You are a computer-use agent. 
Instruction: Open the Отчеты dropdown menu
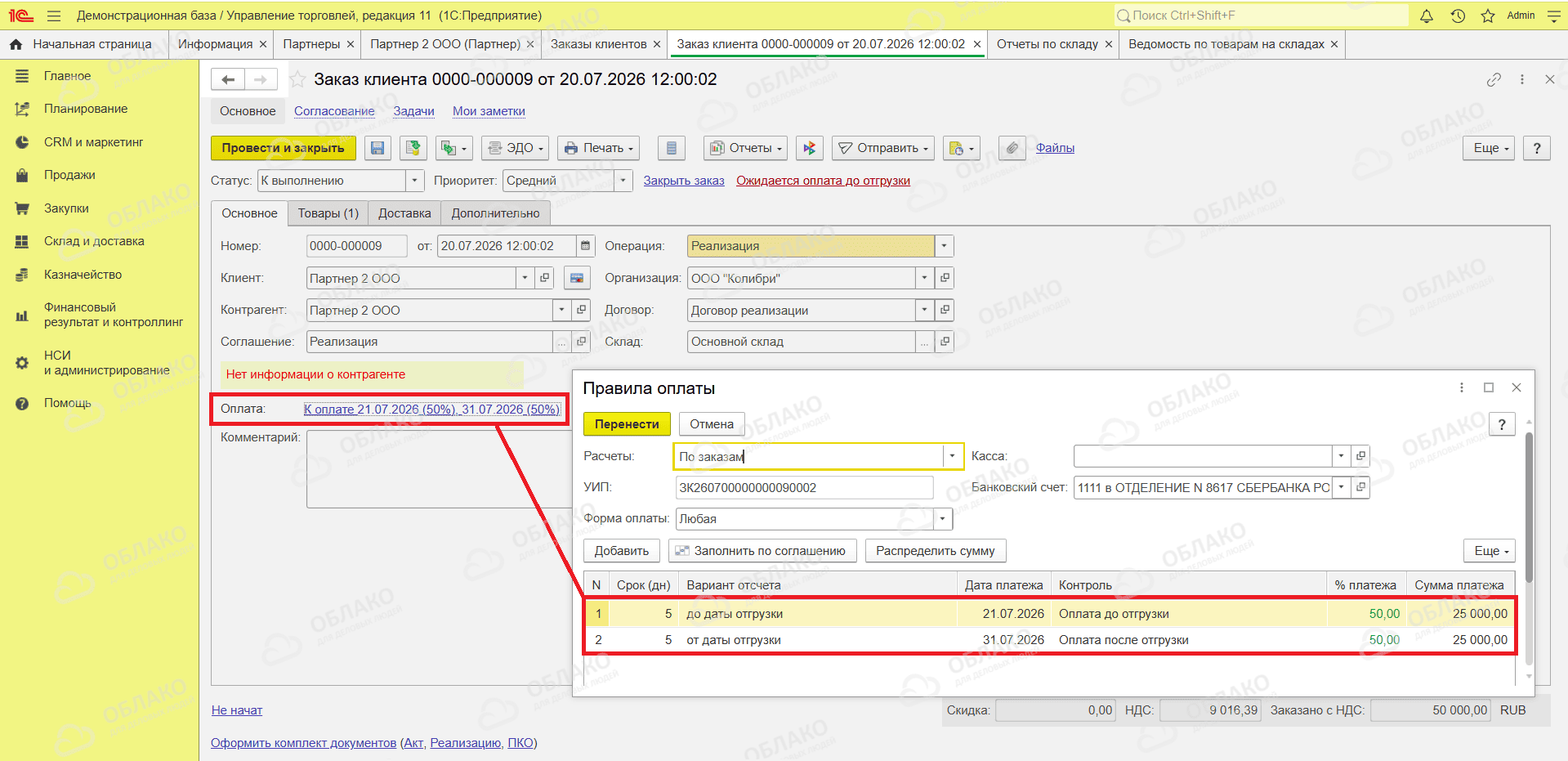(745, 148)
